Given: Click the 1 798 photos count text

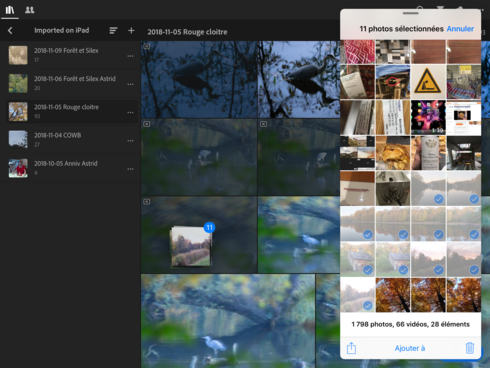Looking at the screenshot, I should (x=410, y=324).
